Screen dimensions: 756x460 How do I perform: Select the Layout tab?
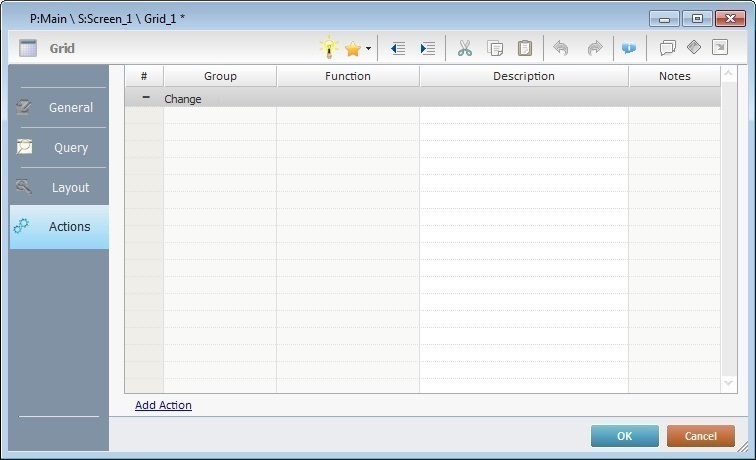[x=59, y=187]
